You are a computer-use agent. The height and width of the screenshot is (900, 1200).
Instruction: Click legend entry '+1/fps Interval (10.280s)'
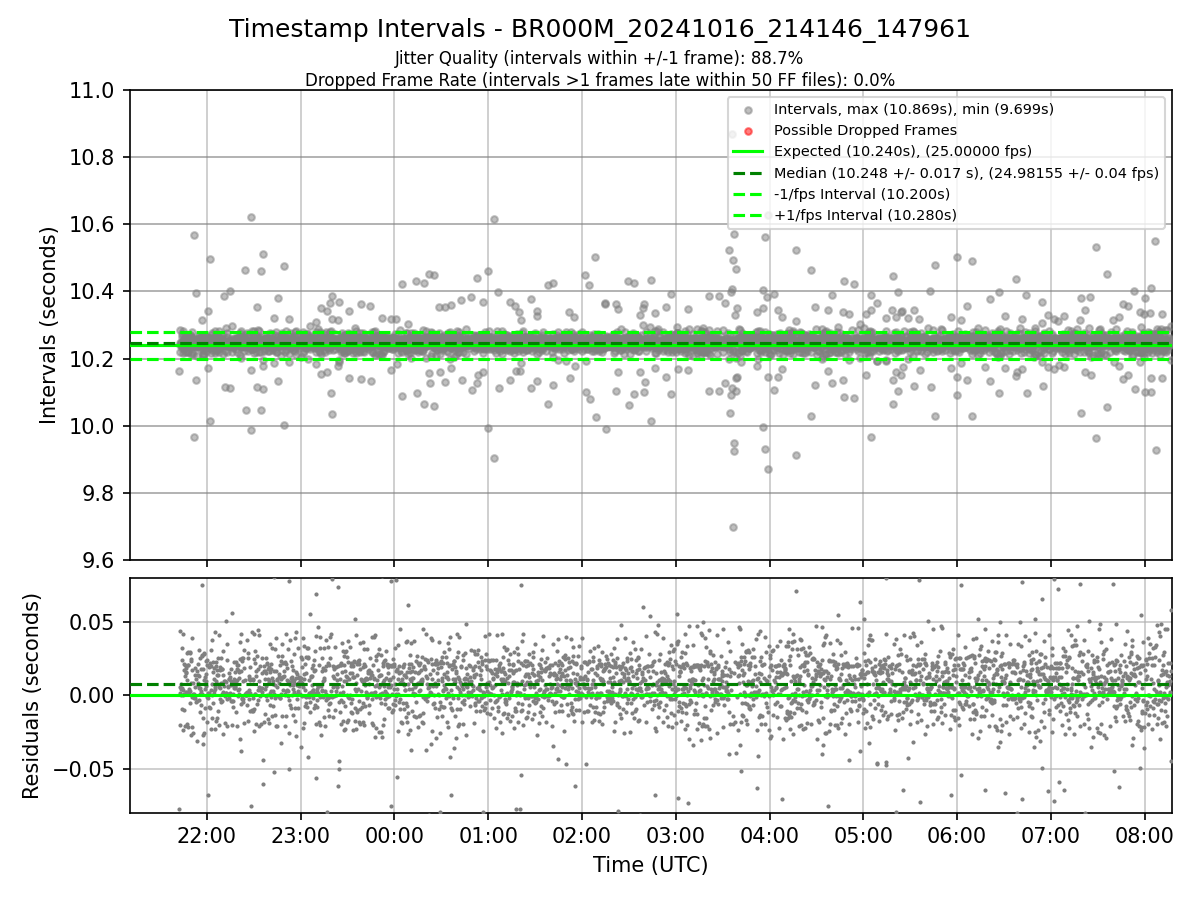[x=865, y=215]
